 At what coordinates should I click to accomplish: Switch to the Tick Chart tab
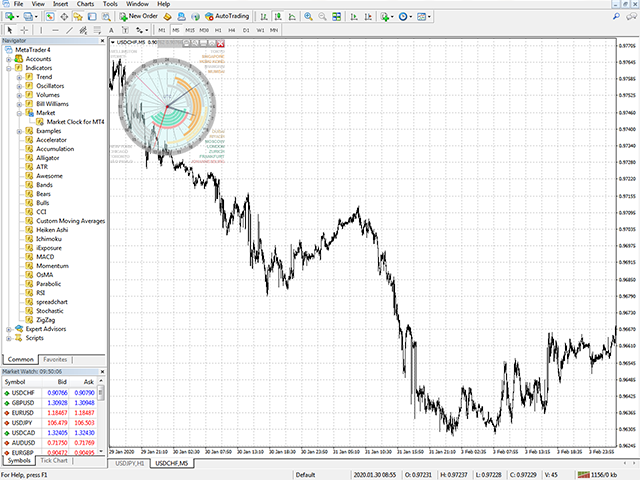point(54,460)
